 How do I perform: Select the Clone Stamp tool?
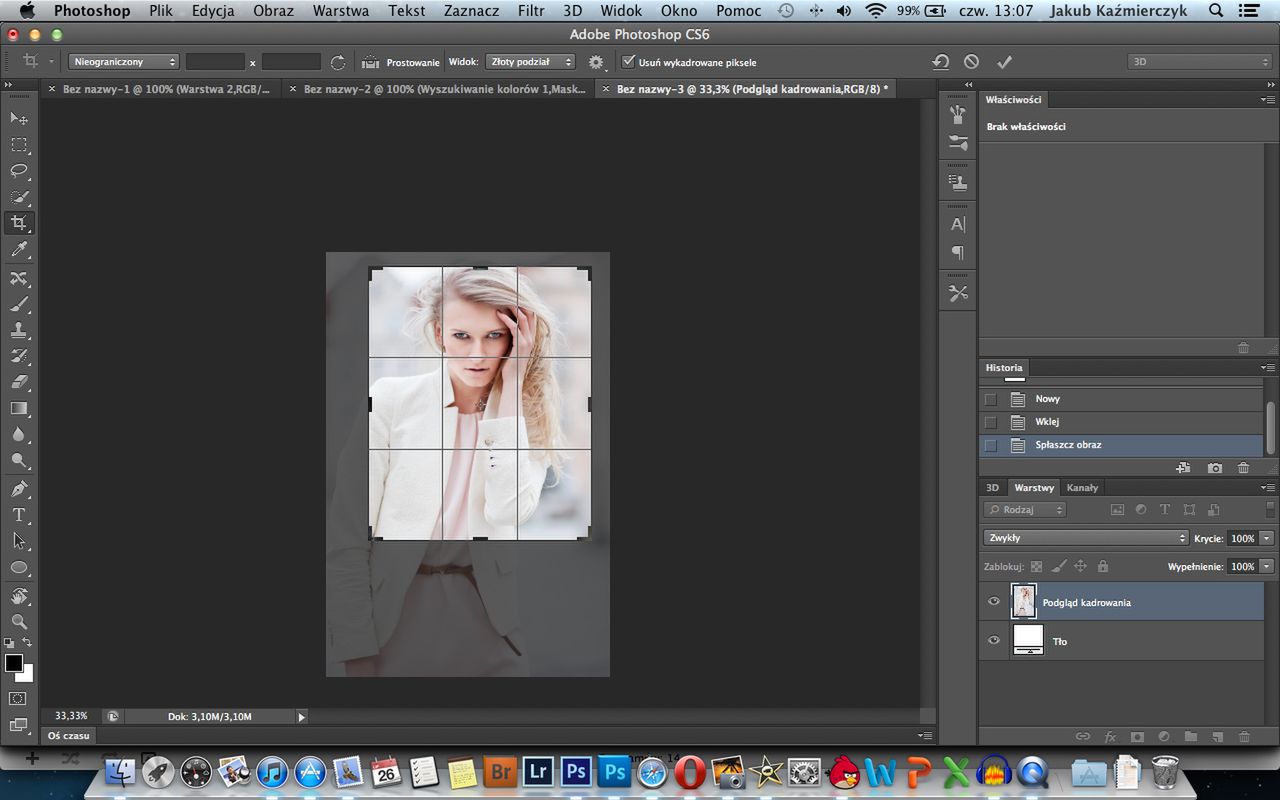tap(19, 330)
